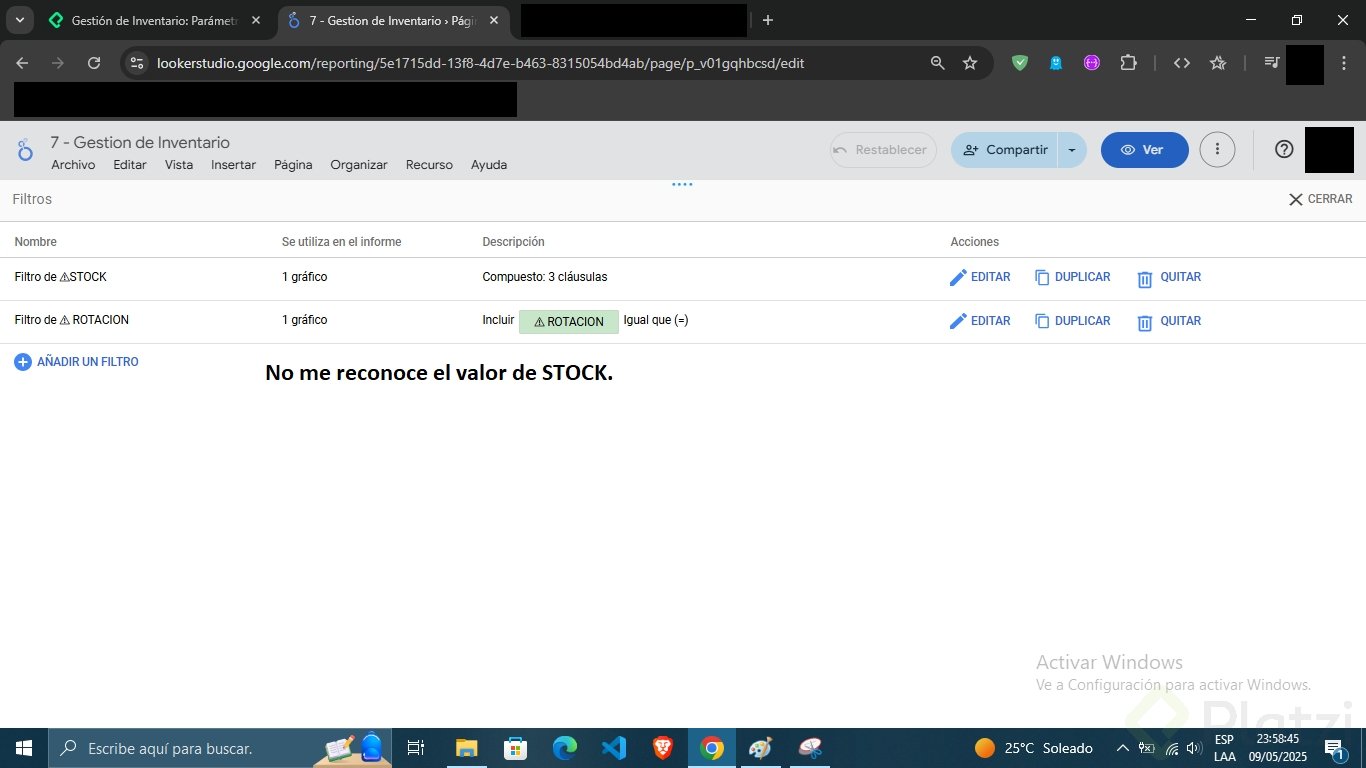Click the Ver view button
Screen dimensions: 1366x768
(x=1145, y=150)
